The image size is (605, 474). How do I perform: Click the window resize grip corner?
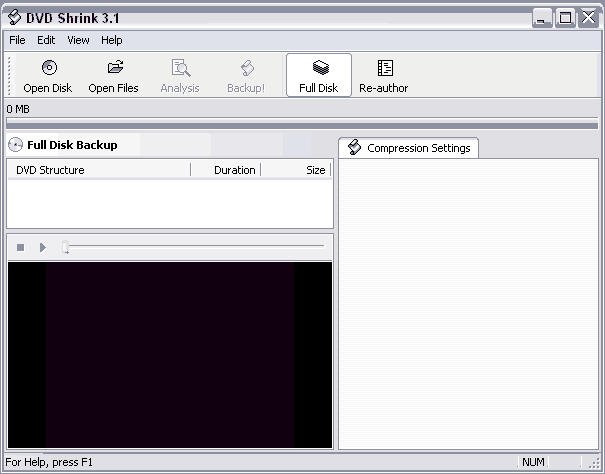pyautogui.click(x=594, y=463)
